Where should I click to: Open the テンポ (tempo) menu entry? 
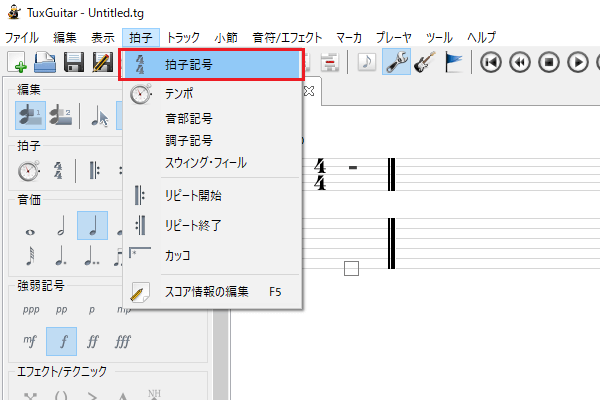180,95
